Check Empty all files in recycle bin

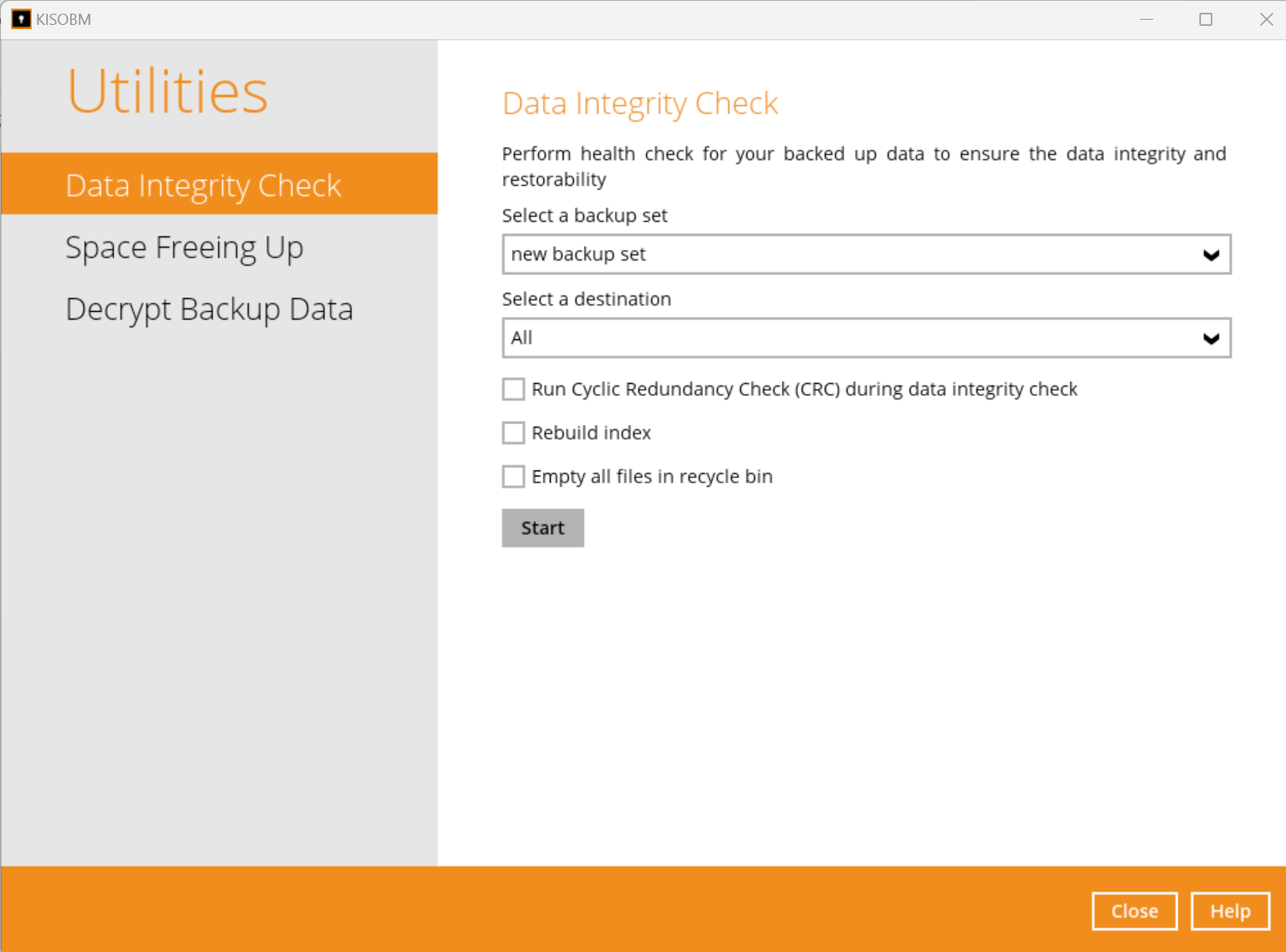click(x=513, y=476)
